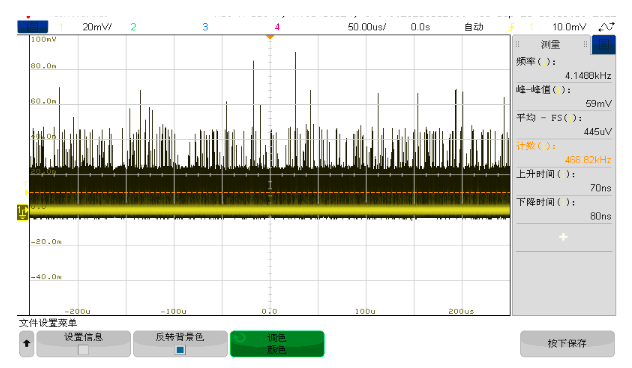Click the drag handle left of 测量
Viewport: 632px width, 368px height.
(x=518, y=44)
